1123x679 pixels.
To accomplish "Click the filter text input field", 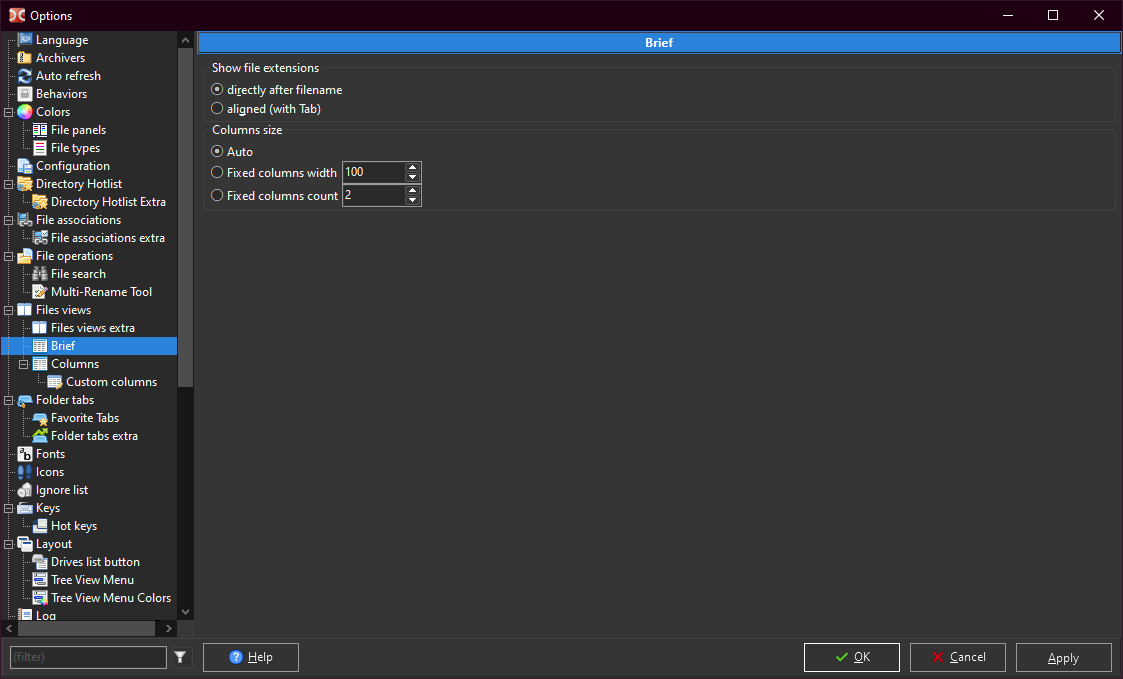I will 87,657.
